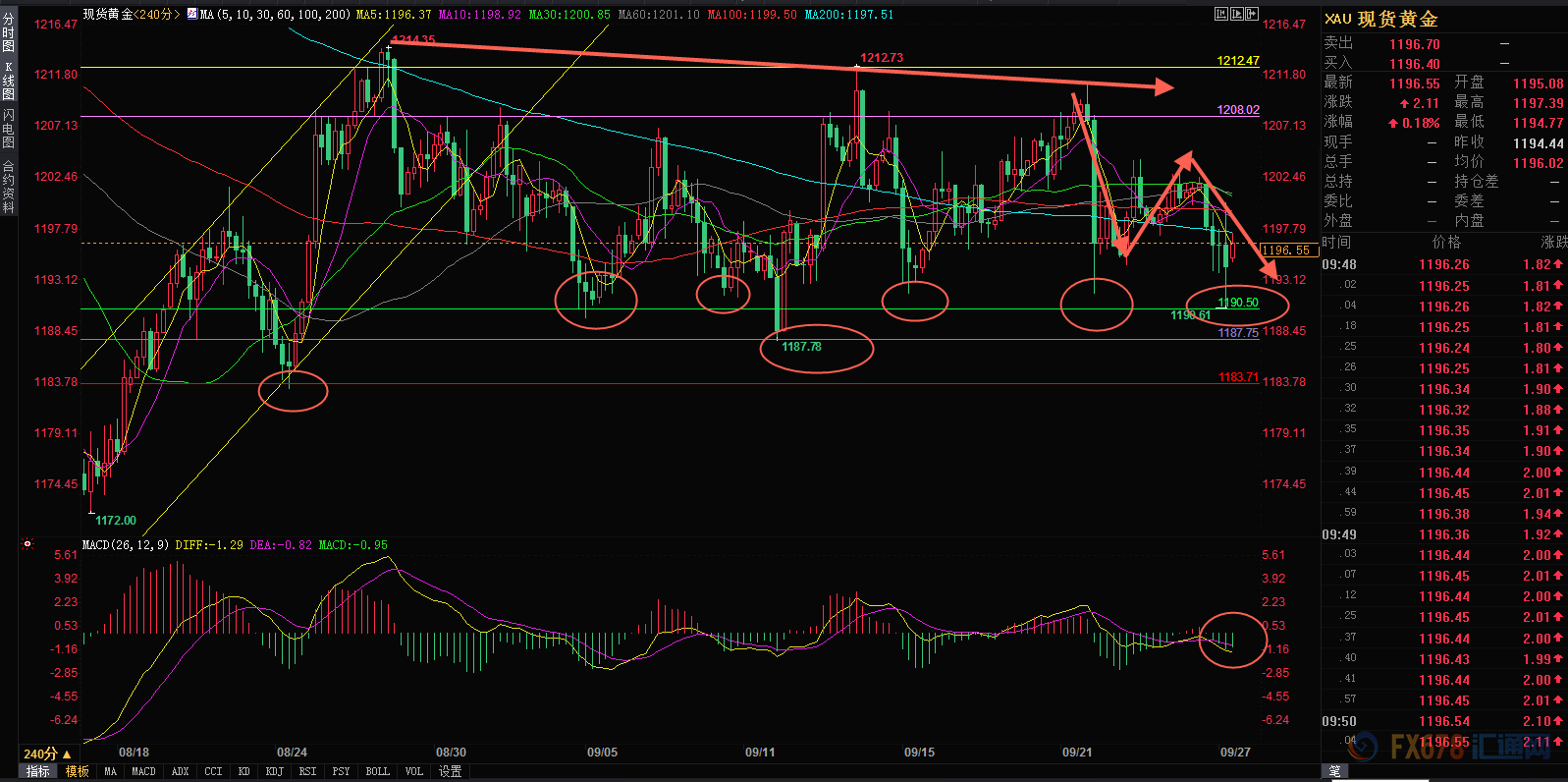Click the 09:49 tick row

(x=1443, y=534)
